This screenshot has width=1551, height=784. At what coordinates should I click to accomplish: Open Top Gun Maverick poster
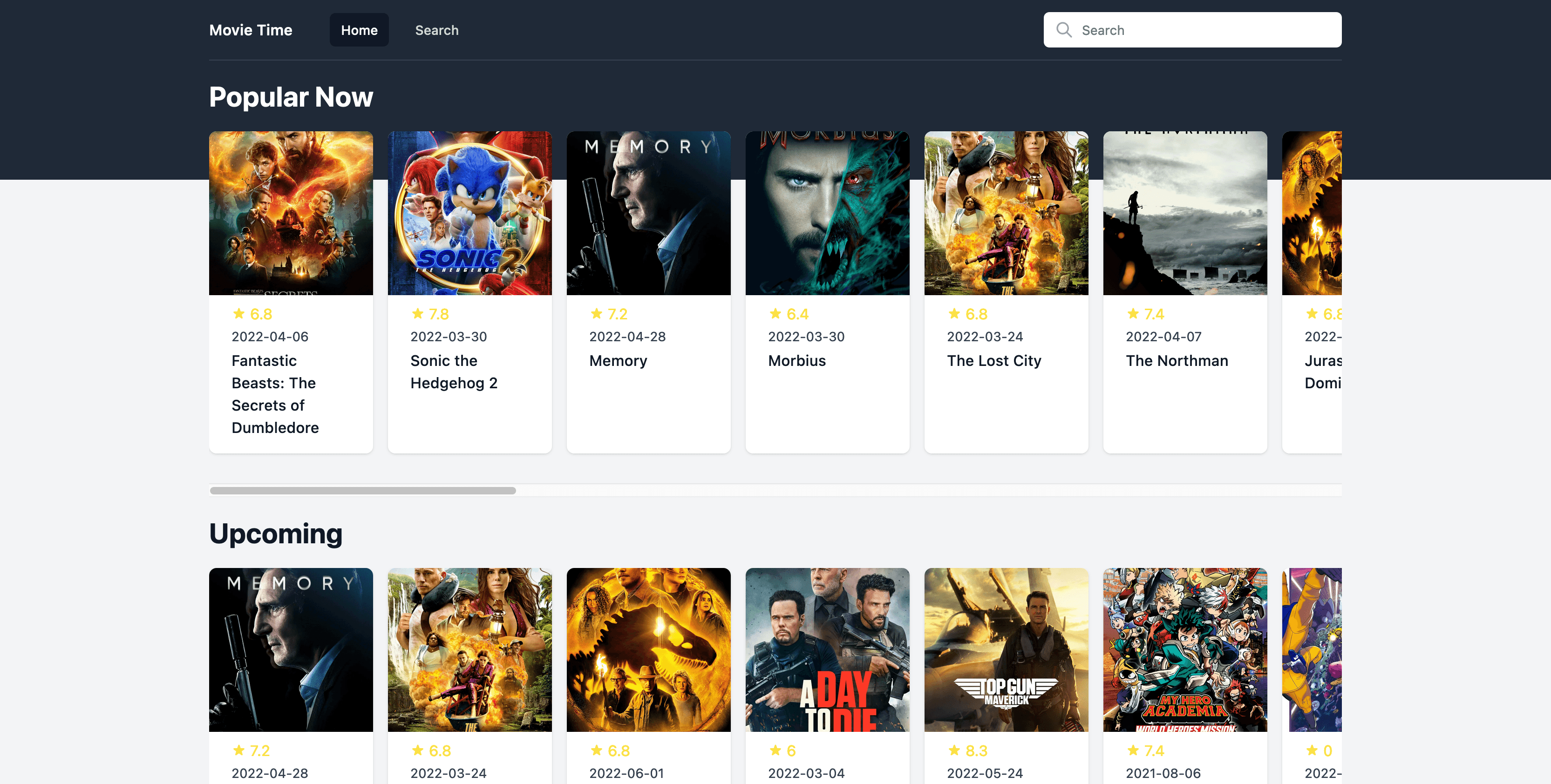click(1006, 650)
